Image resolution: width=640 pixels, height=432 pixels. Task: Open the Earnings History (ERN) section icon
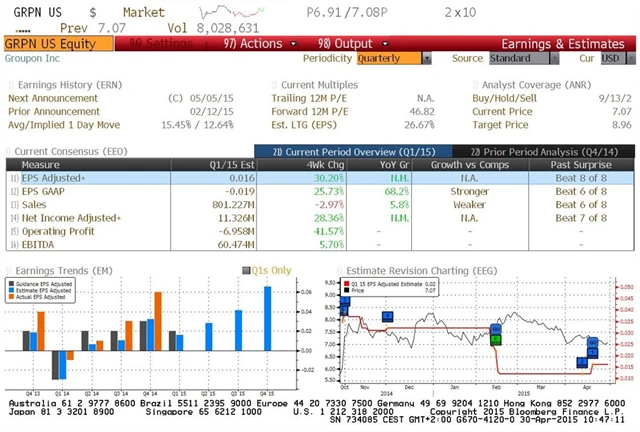pyautogui.click(x=9, y=85)
